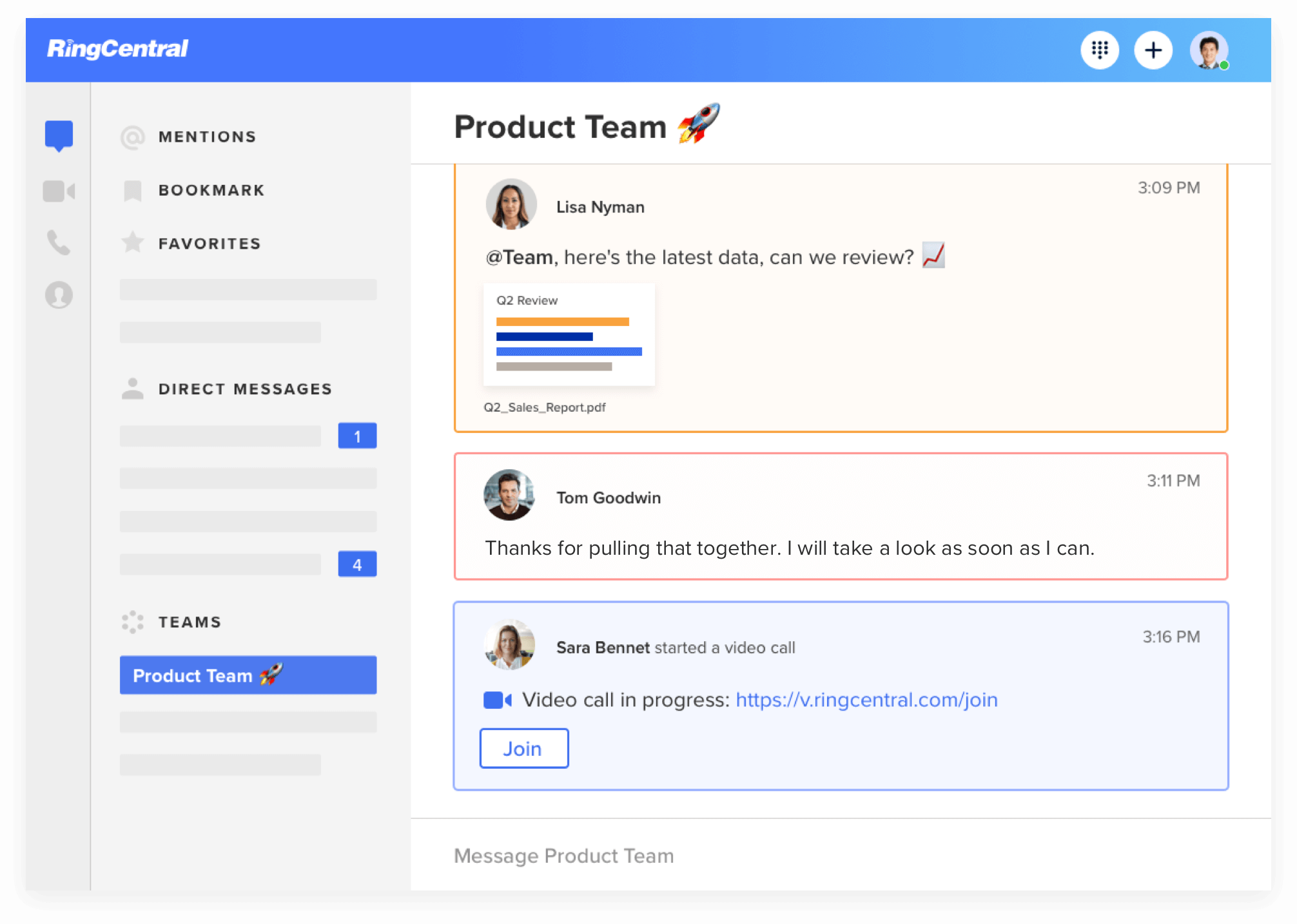
Task: Expand the Teams section
Action: point(190,622)
